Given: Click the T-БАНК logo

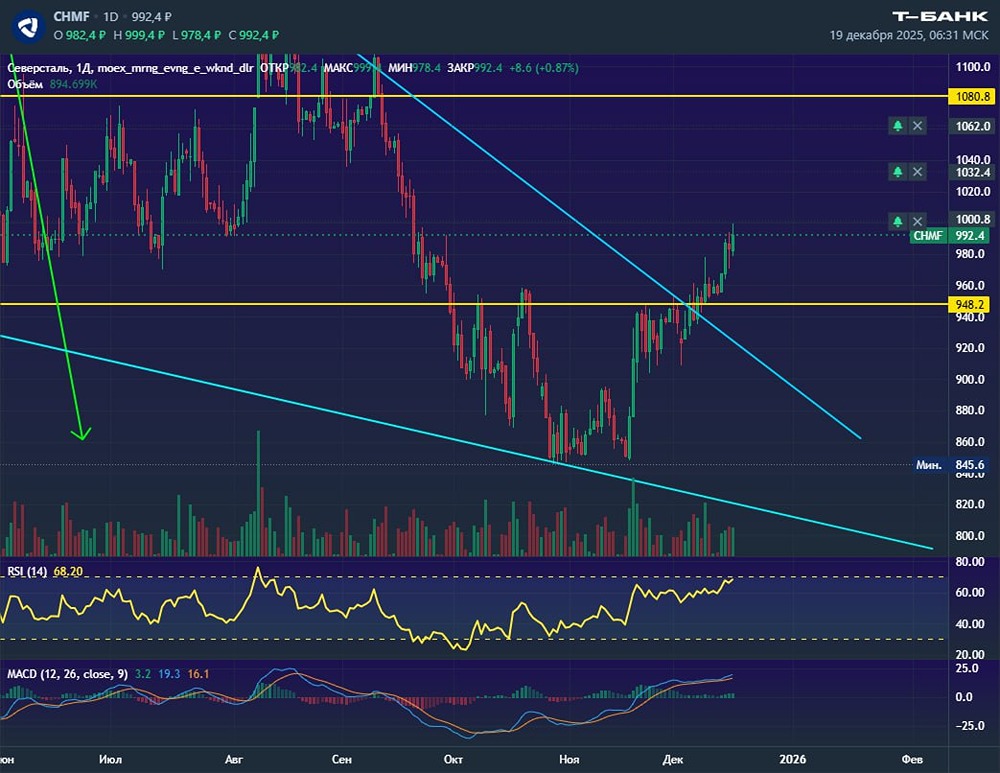Looking at the screenshot, I should pyautogui.click(x=940, y=17).
